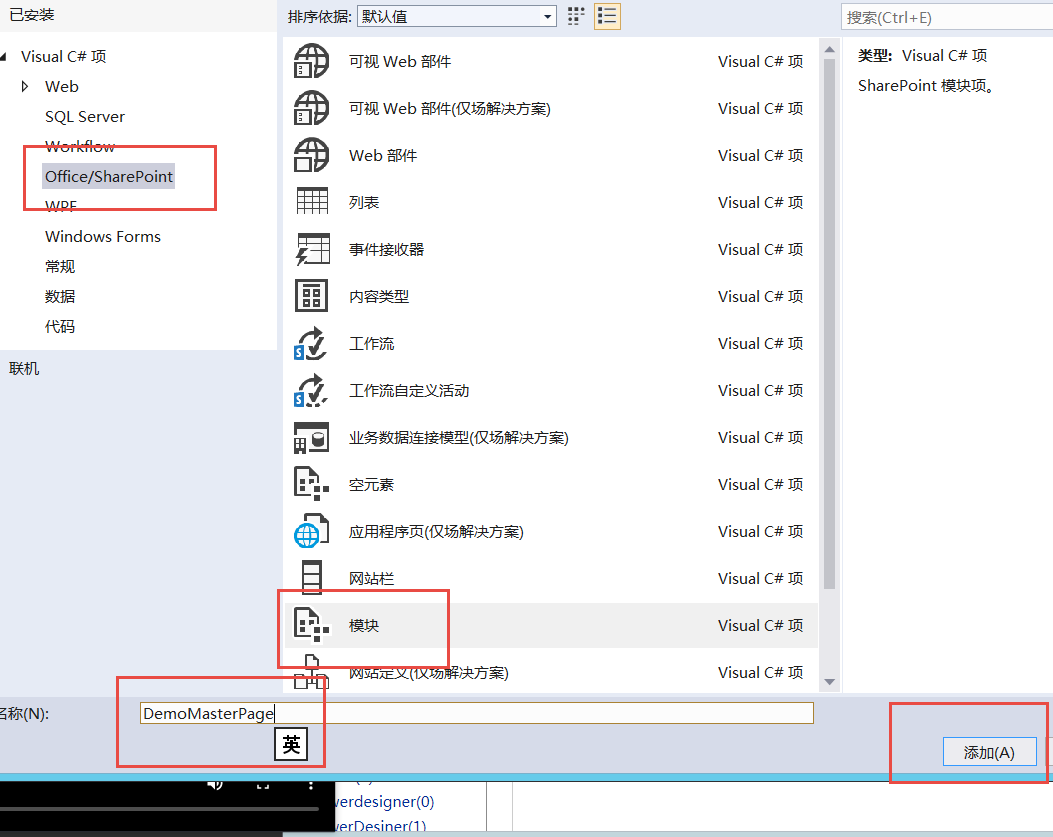
Task: Select the Windows Forms category
Action: (x=103, y=236)
